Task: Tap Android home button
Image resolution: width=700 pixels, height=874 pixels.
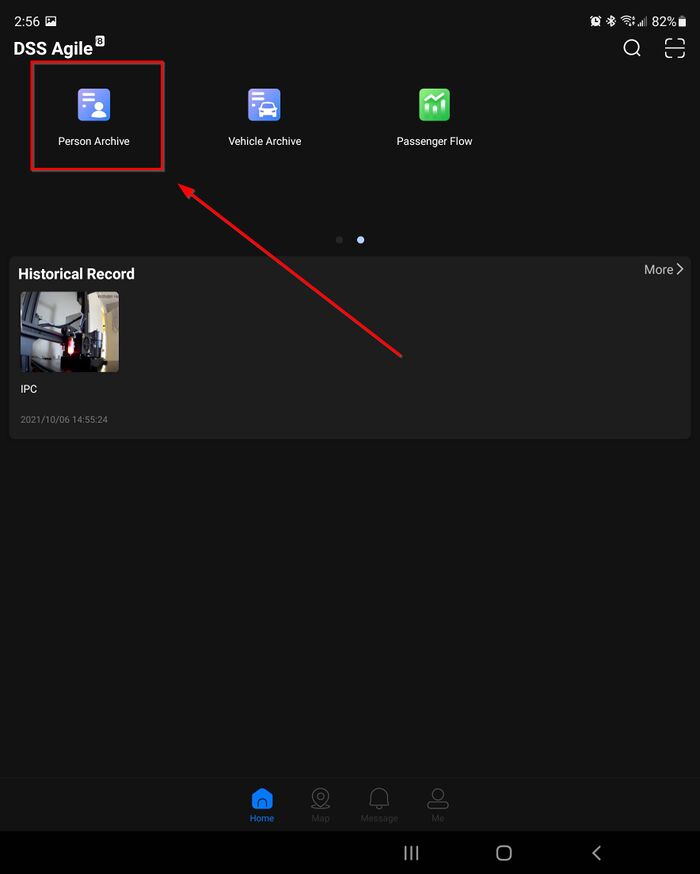Action: [504, 852]
